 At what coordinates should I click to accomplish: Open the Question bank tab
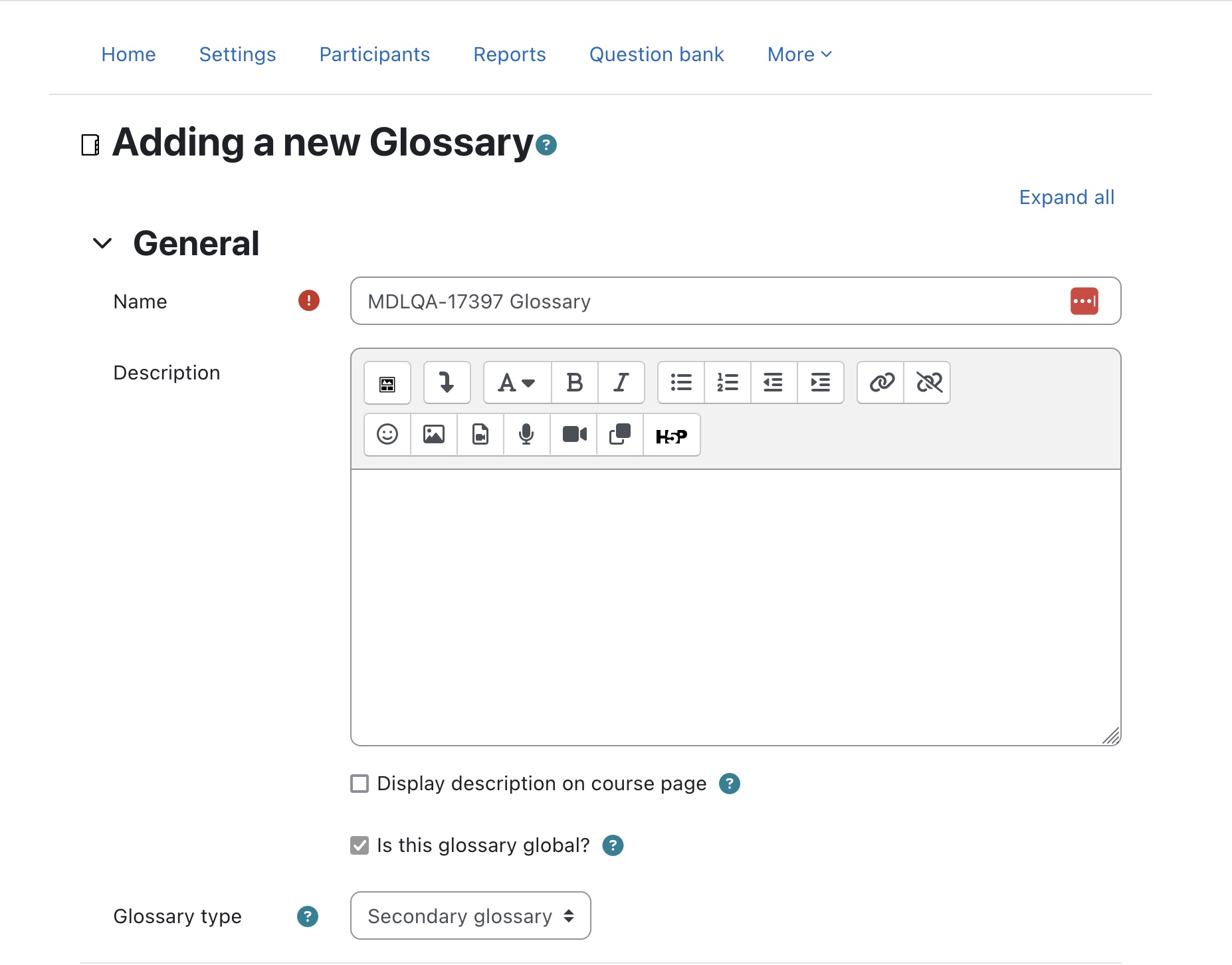(x=657, y=54)
